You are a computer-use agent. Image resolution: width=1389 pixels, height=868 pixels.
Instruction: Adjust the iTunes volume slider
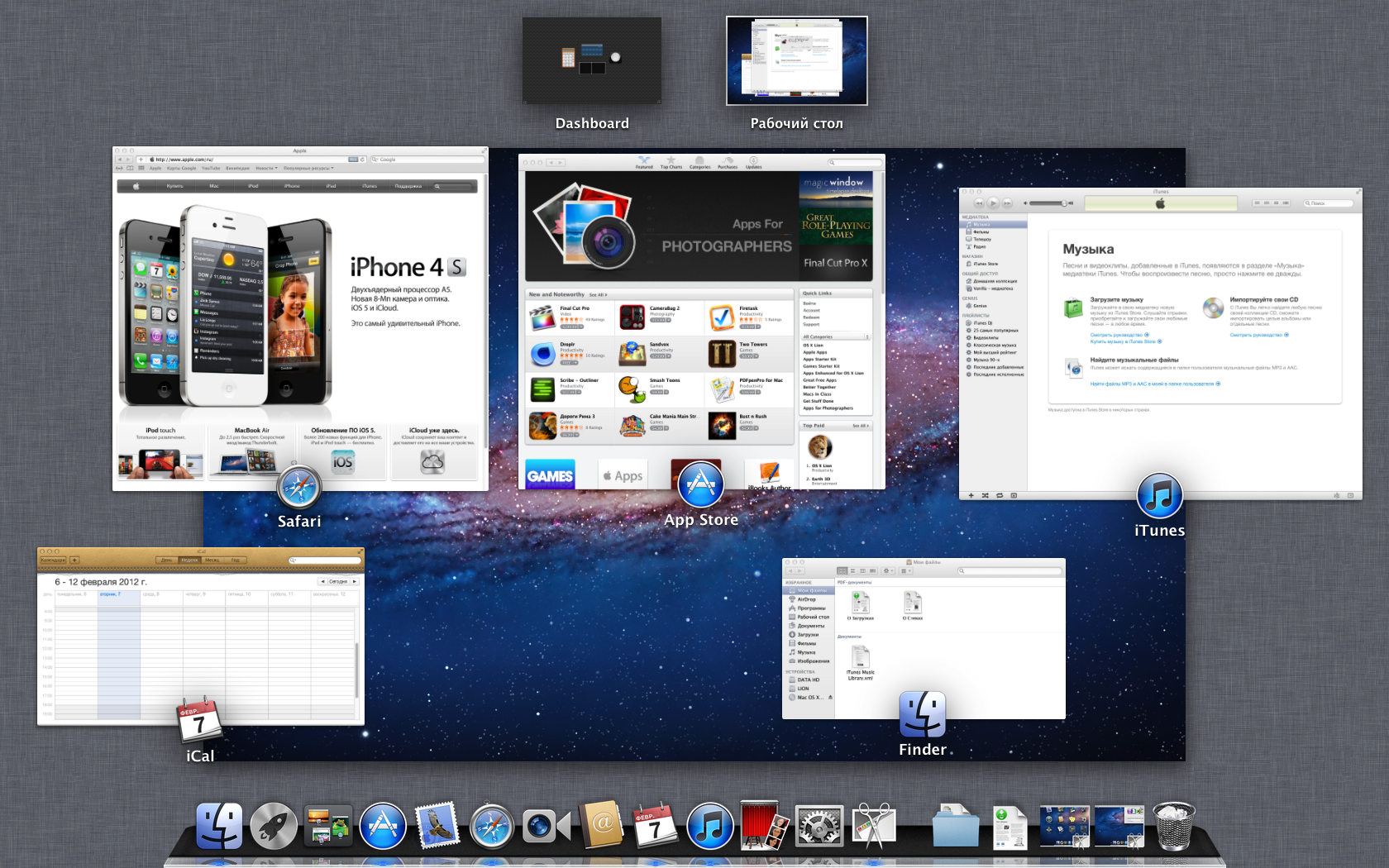click(x=1047, y=203)
